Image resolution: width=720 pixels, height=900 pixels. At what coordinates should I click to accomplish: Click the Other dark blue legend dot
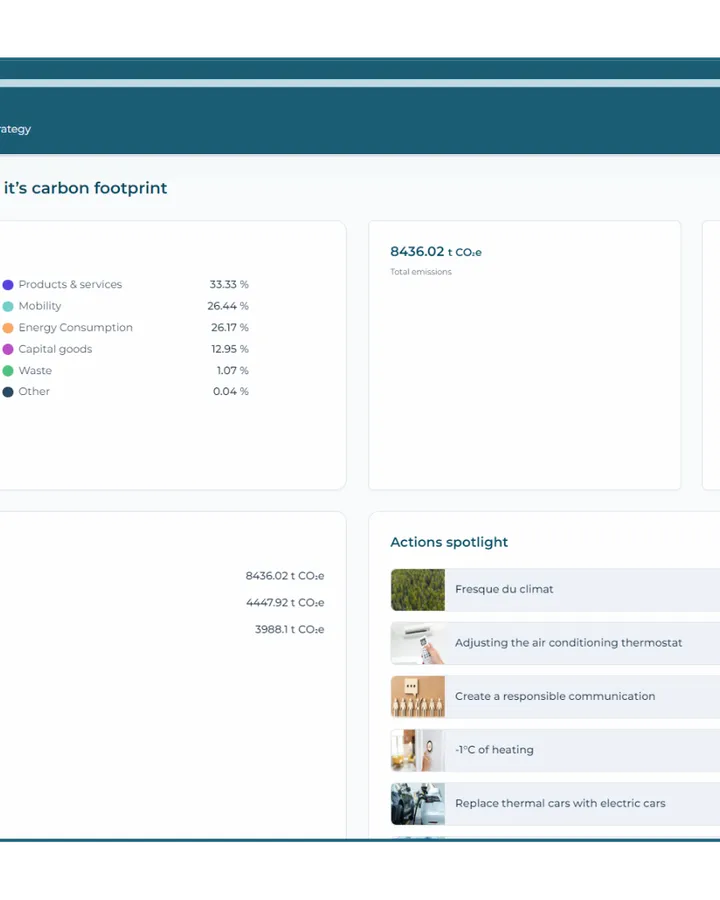tap(8, 392)
